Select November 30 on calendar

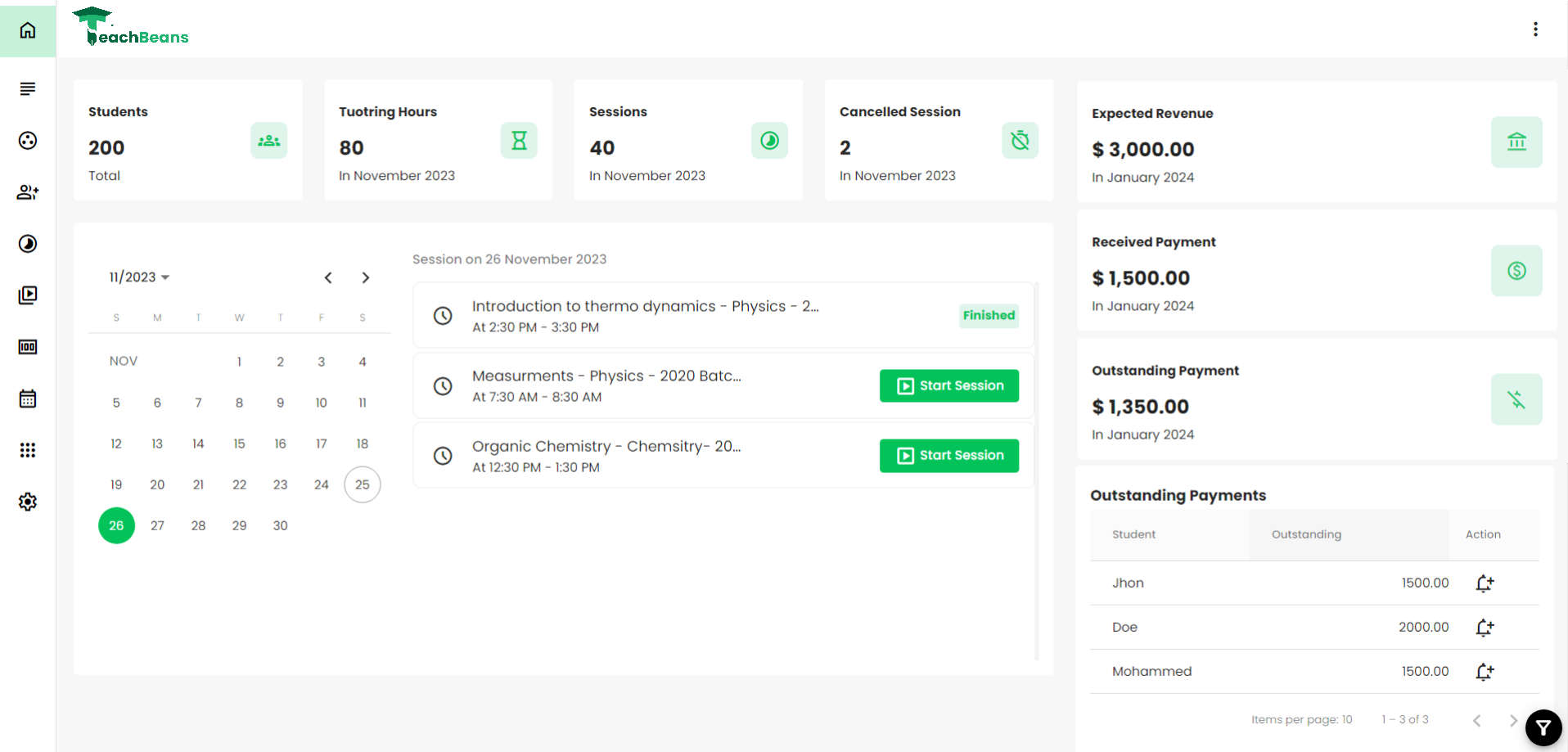tap(280, 525)
